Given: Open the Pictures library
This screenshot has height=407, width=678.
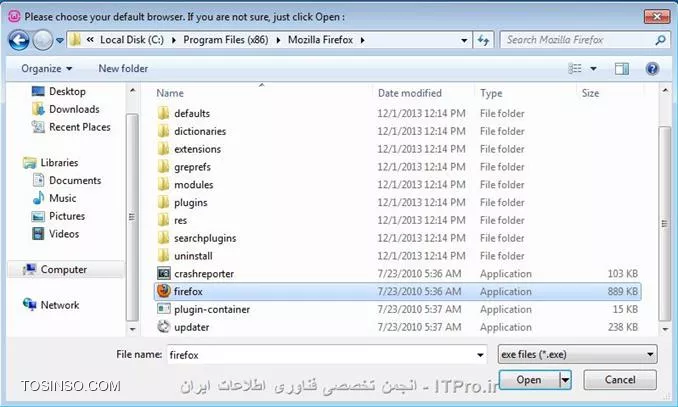Looking at the screenshot, I should [58, 216].
